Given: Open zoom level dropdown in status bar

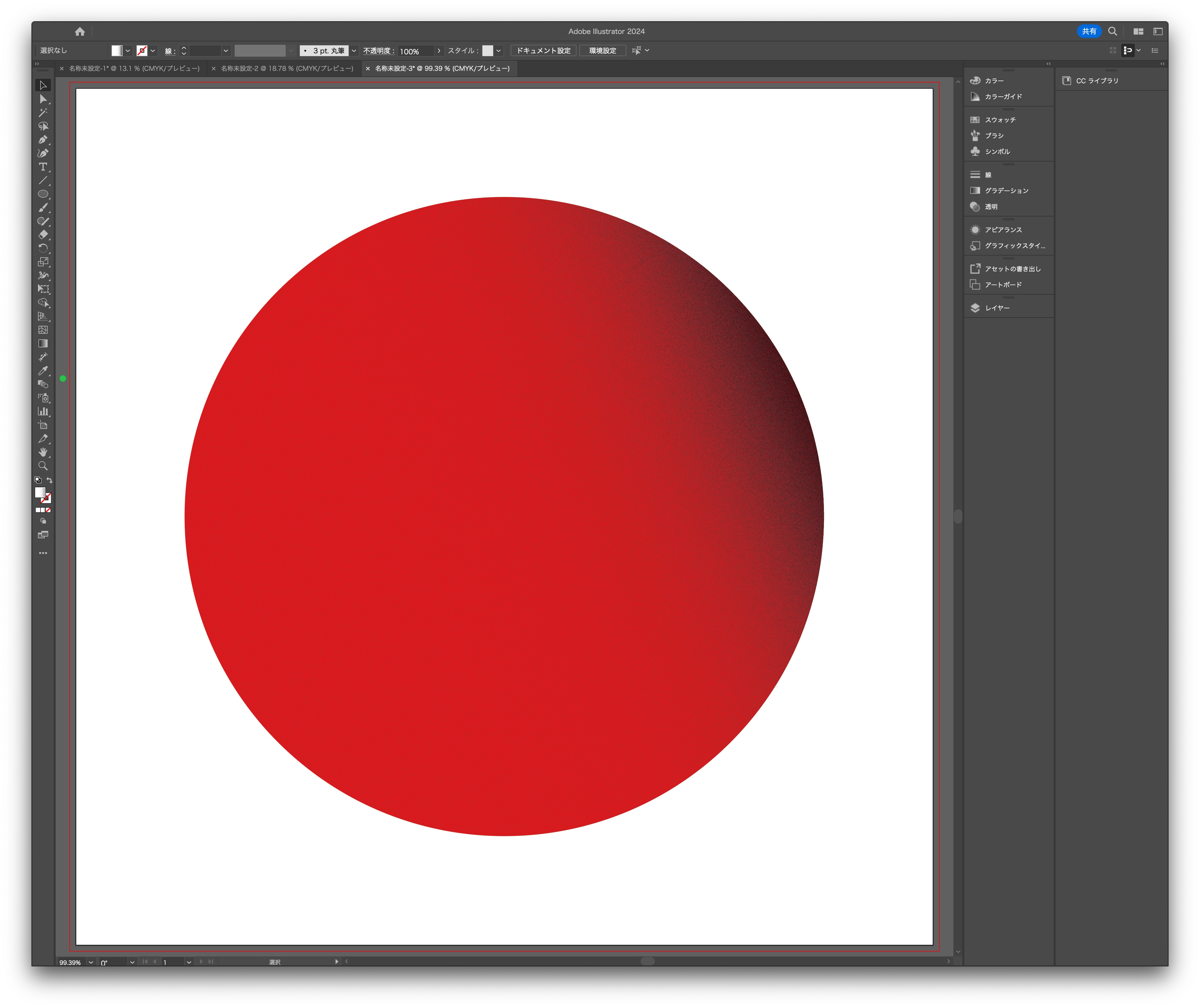Looking at the screenshot, I should 90,962.
